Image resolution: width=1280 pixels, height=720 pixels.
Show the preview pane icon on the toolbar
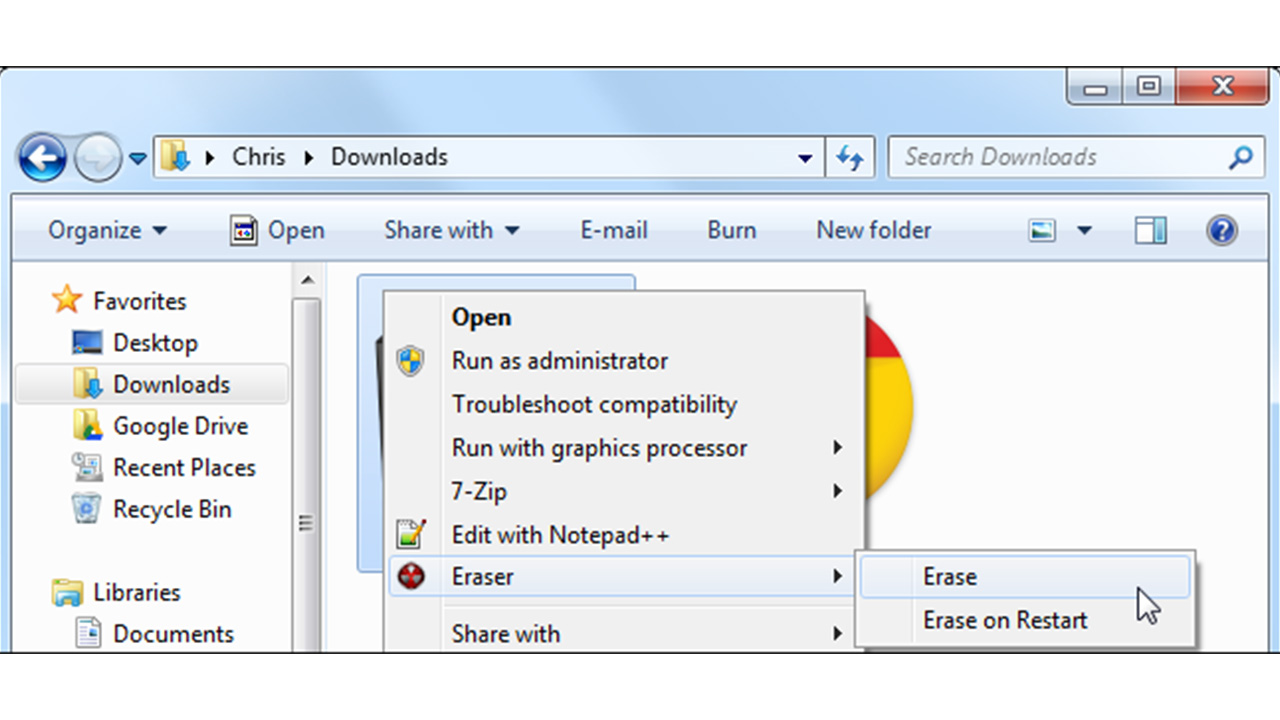1149,230
